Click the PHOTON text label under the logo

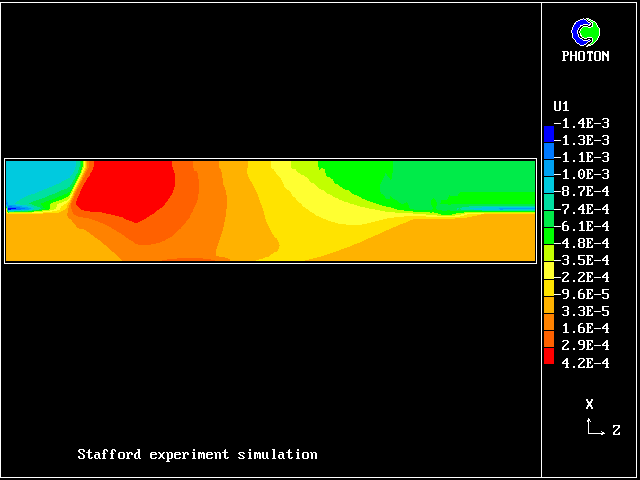585,56
